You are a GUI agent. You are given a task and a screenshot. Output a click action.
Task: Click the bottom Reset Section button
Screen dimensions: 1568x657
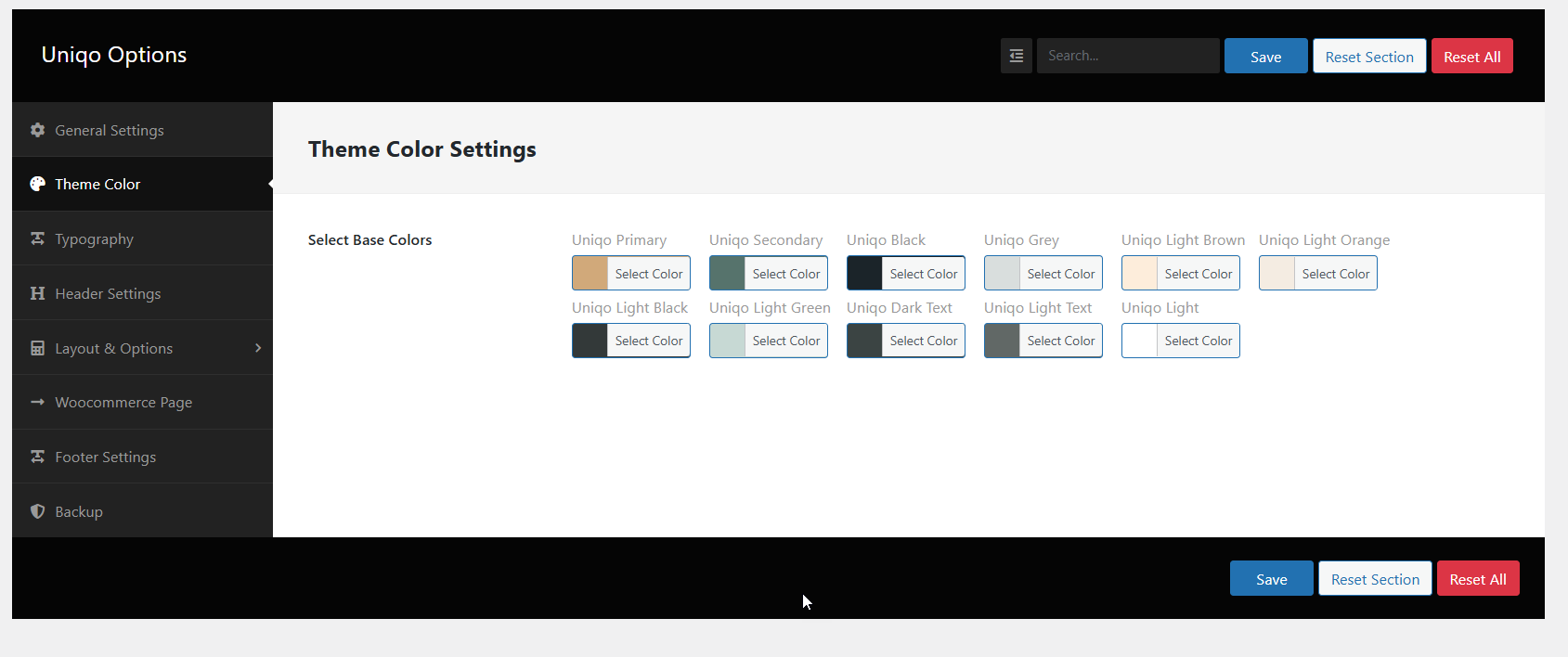coord(1375,579)
